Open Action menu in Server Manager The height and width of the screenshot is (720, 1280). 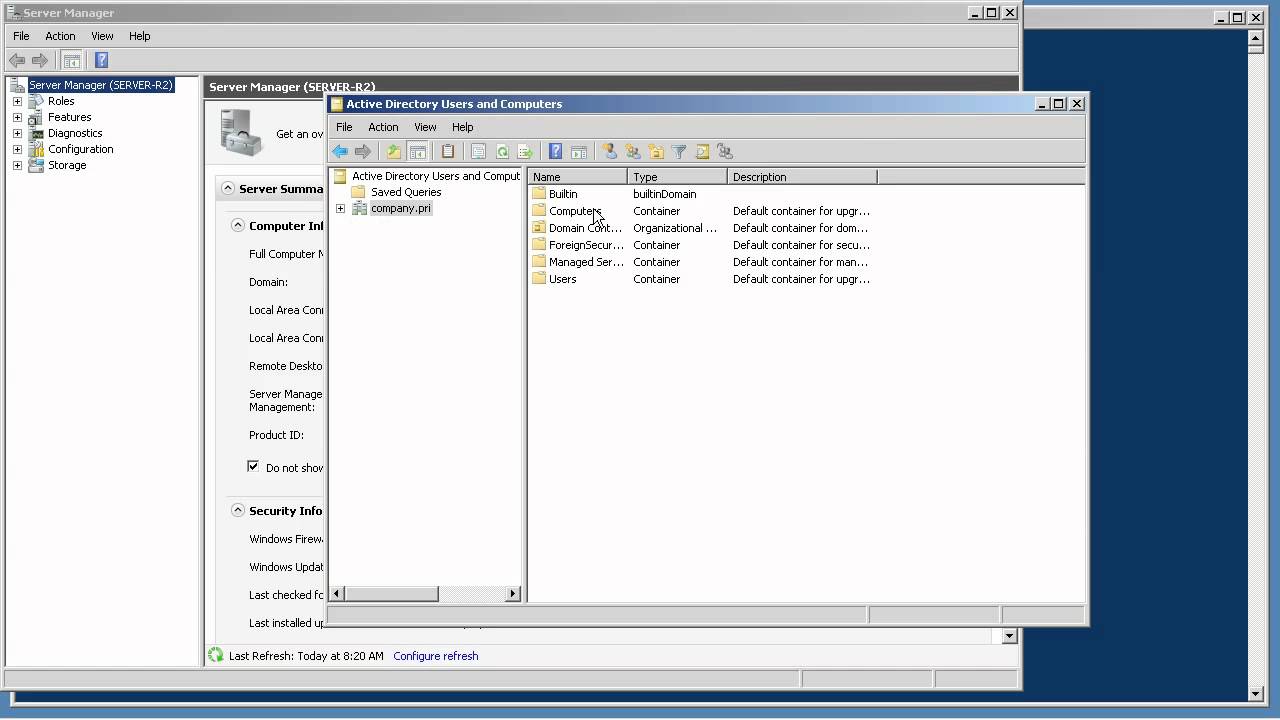(x=60, y=36)
